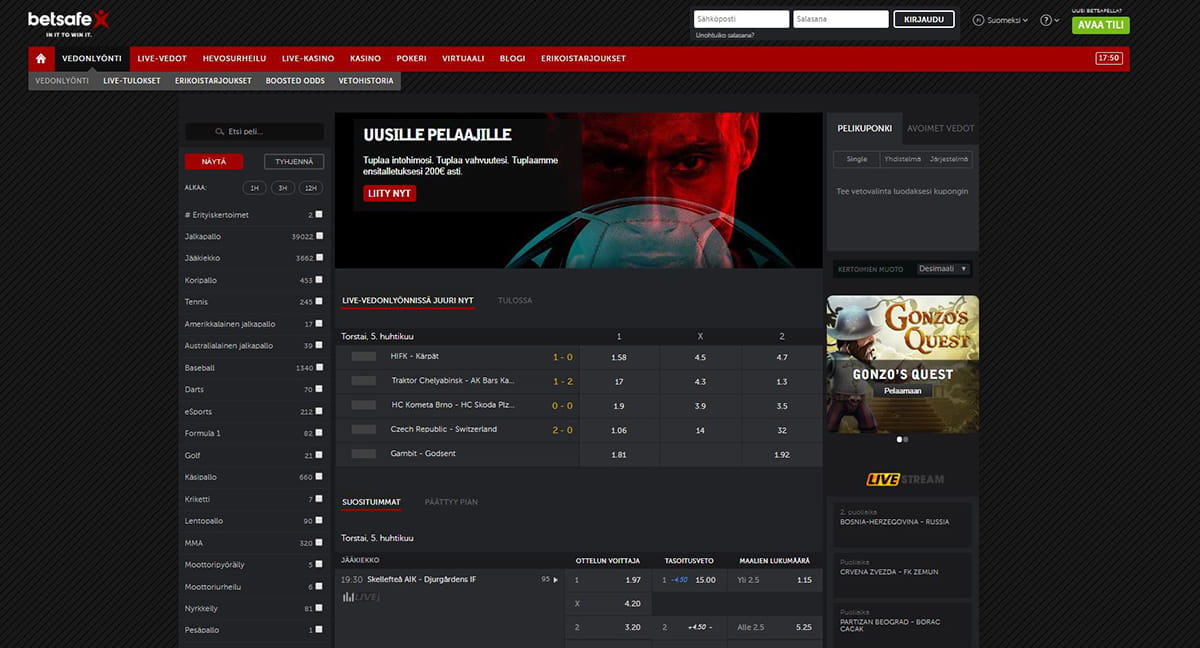
Task: Pick draw odds 4.3 for Traktor Chelyabinsk match
Action: coord(700,382)
